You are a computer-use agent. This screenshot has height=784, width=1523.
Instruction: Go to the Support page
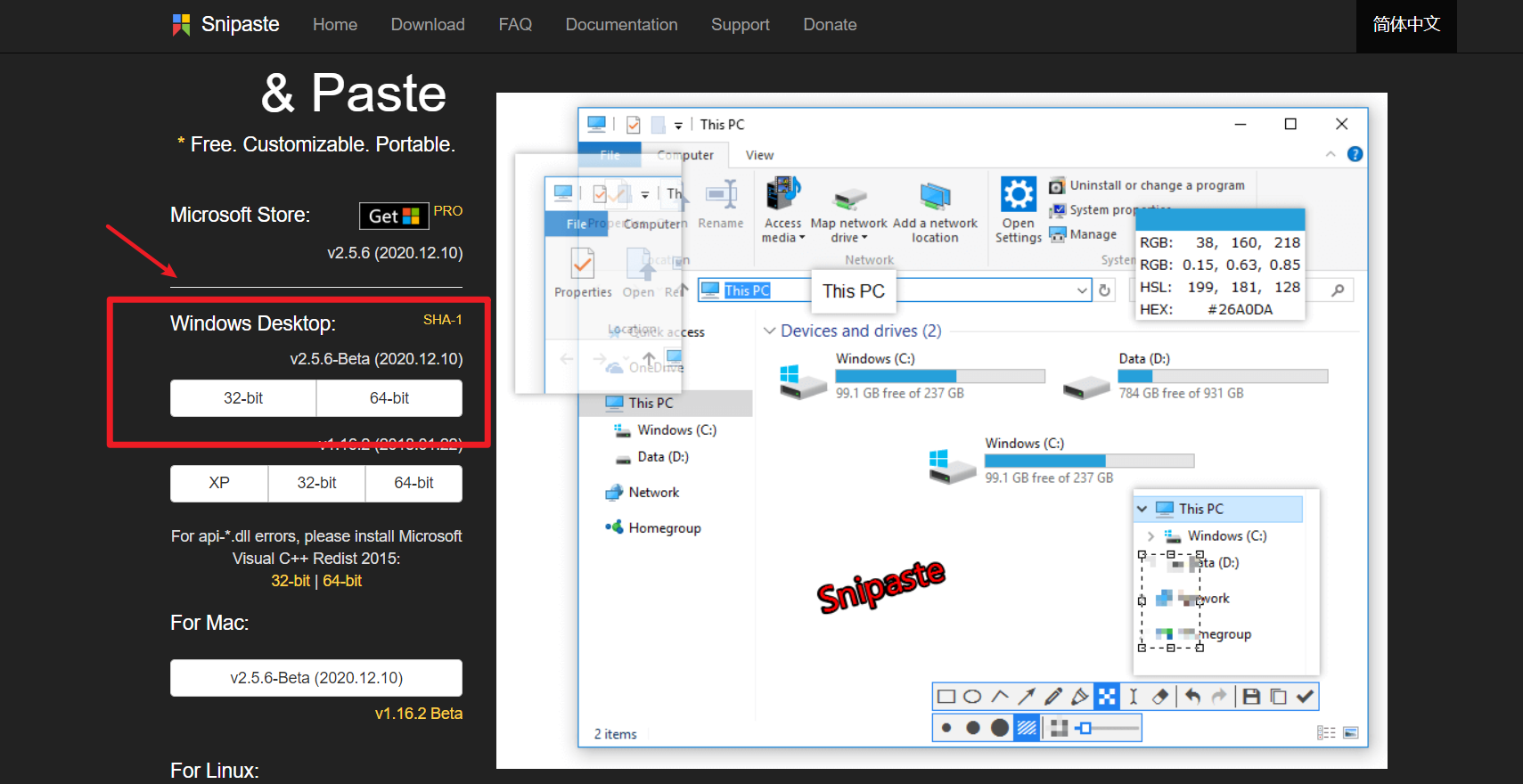point(741,25)
